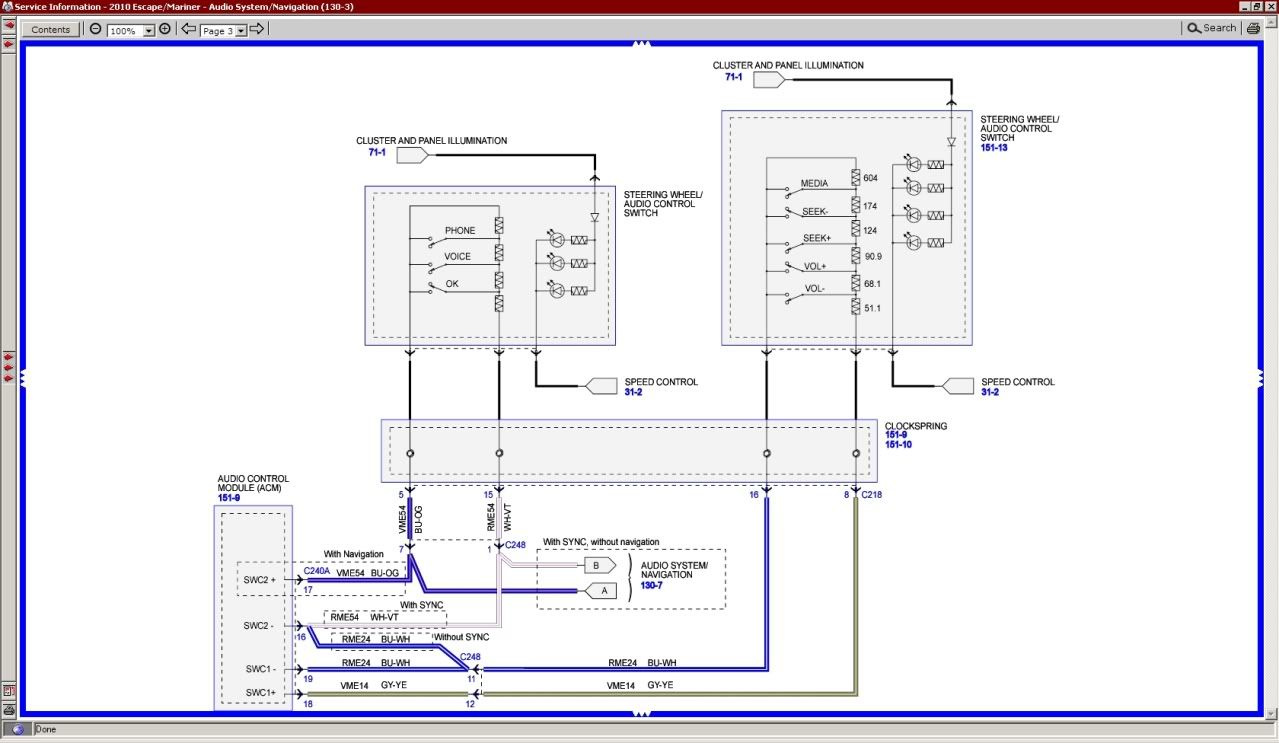Screen dimensions: 1279x743
Task: Open the Search tool
Action: [x=1211, y=28]
